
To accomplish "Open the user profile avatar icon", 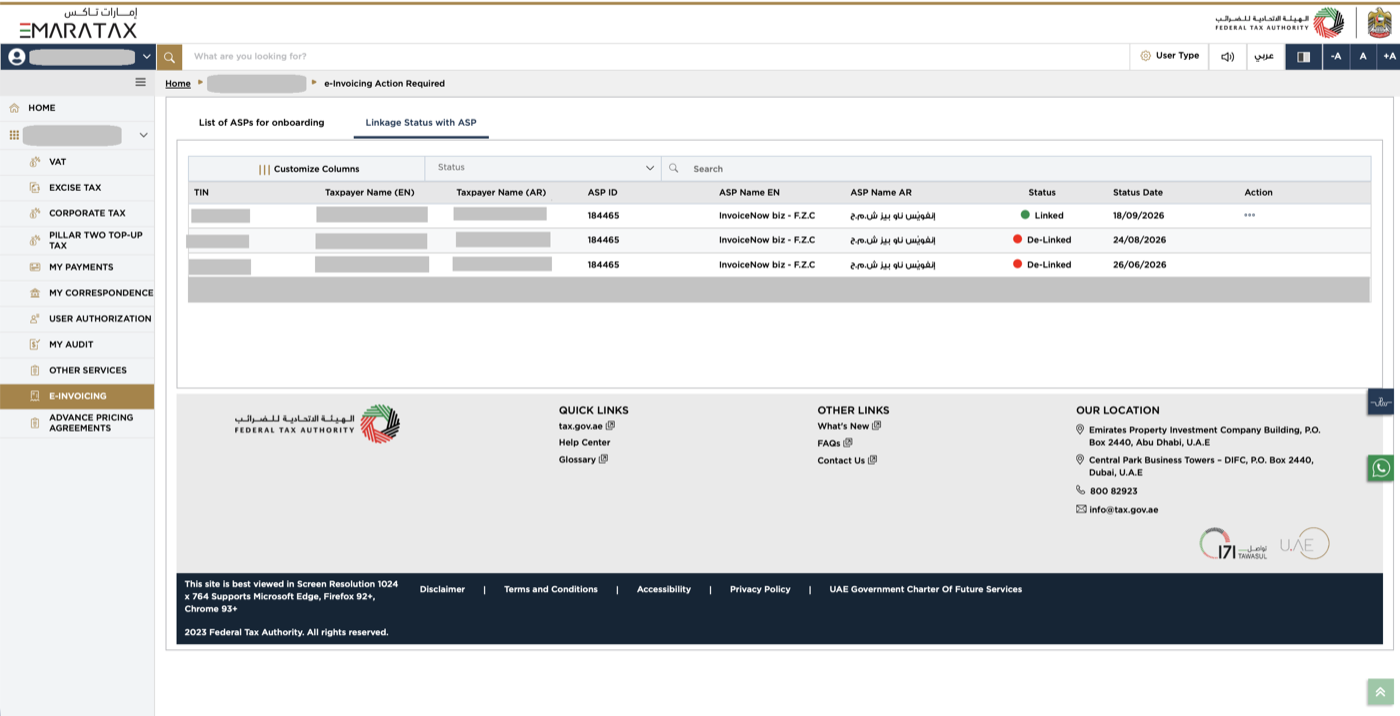I will click(x=16, y=57).
